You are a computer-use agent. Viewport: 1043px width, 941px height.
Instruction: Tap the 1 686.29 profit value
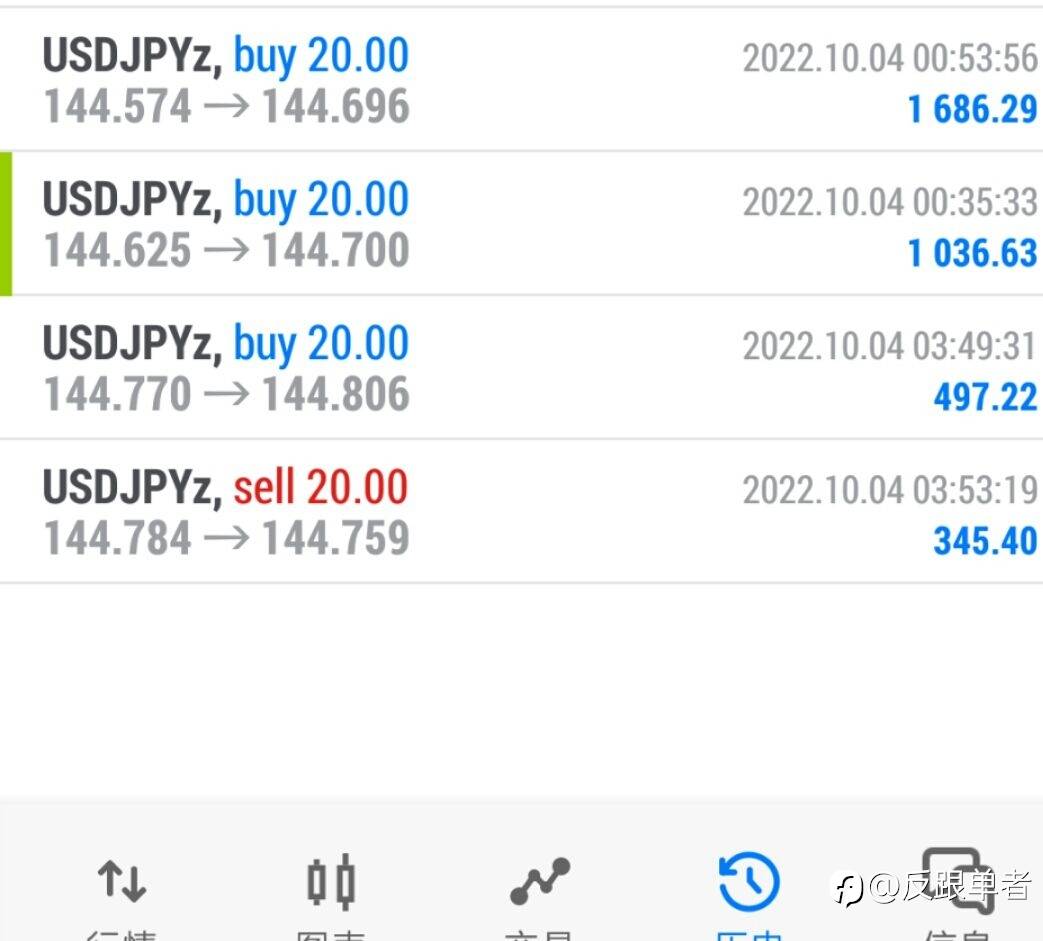[x=972, y=108]
